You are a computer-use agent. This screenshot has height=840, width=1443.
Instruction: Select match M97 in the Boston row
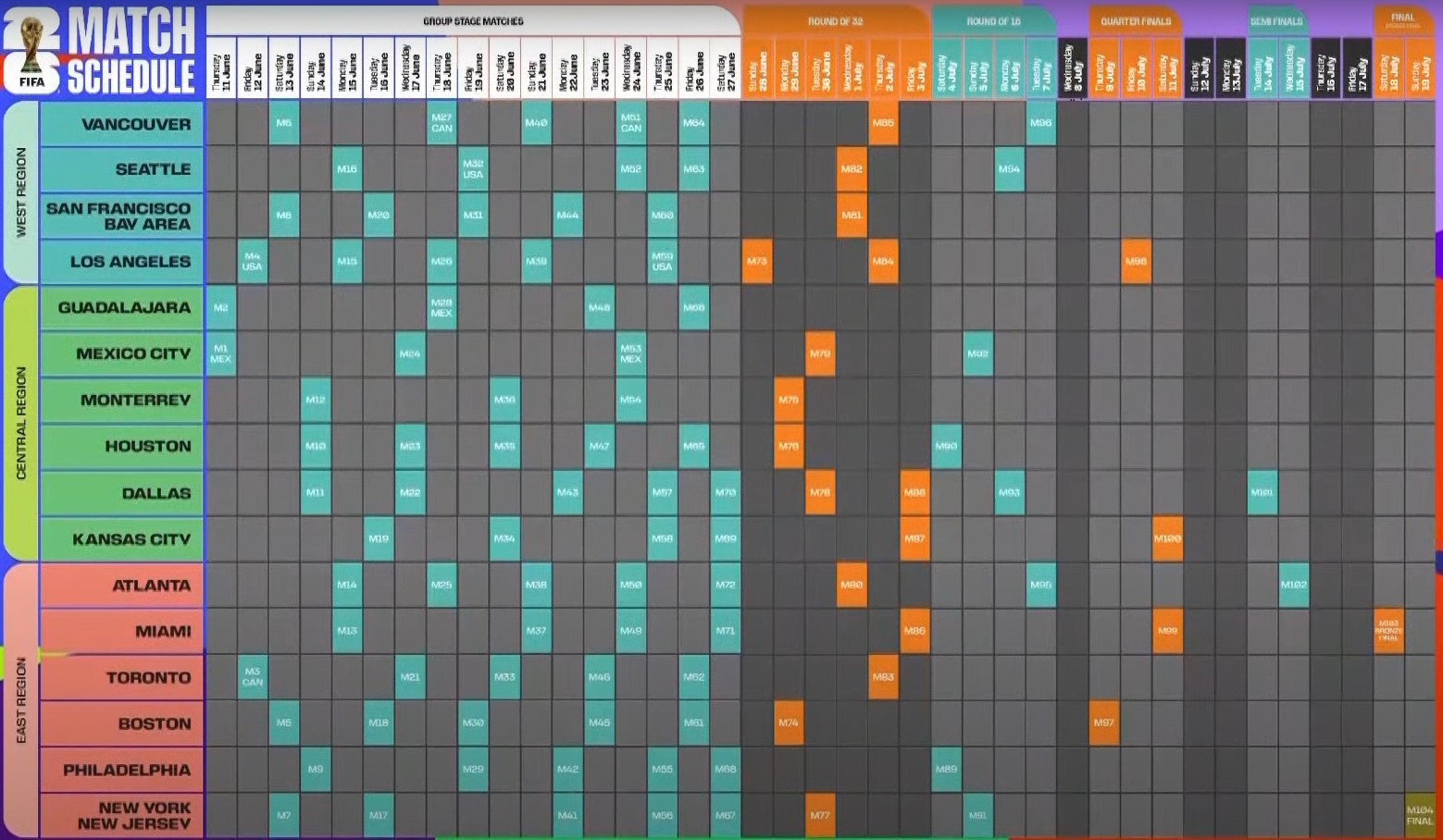tap(1103, 723)
